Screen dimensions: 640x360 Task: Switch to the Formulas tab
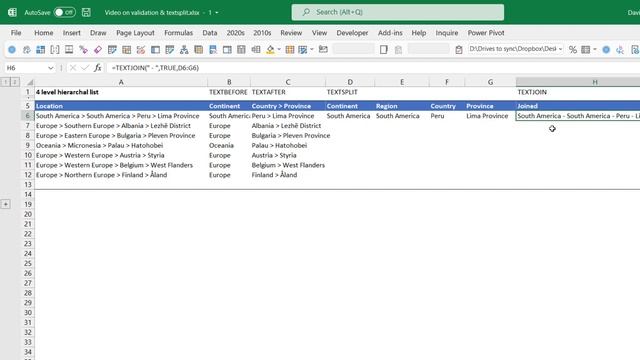pyautogui.click(x=178, y=33)
